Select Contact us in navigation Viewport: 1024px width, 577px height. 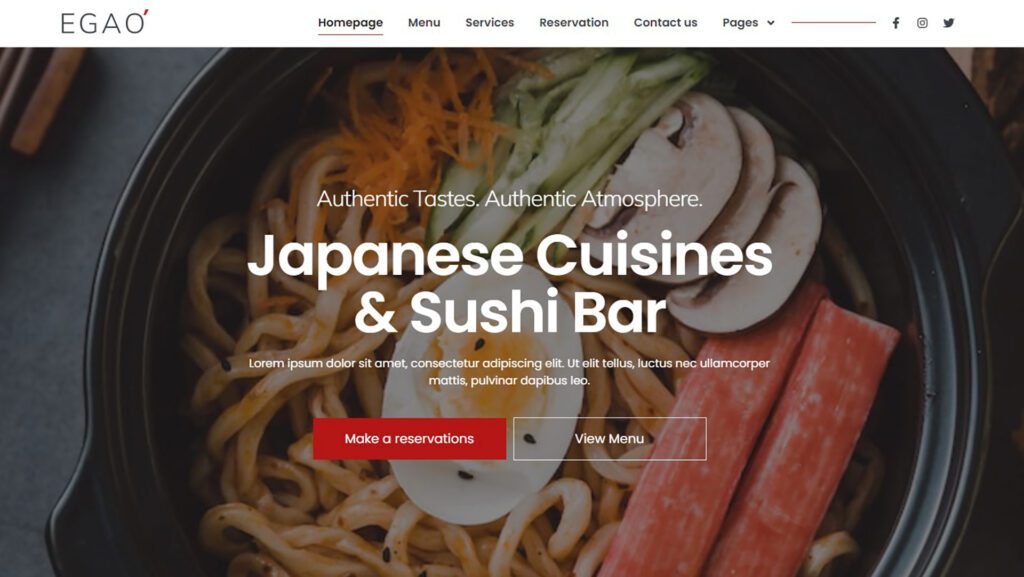click(x=665, y=22)
